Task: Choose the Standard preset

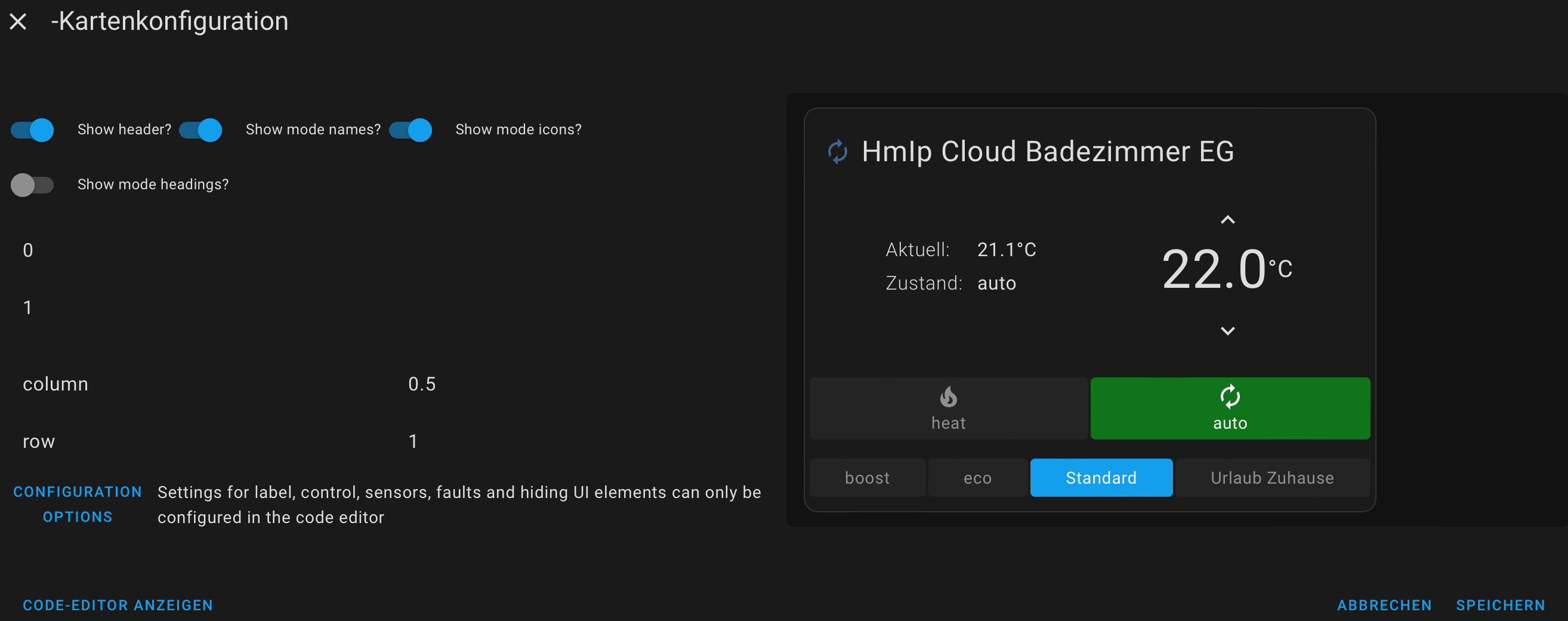Action: [1100, 478]
